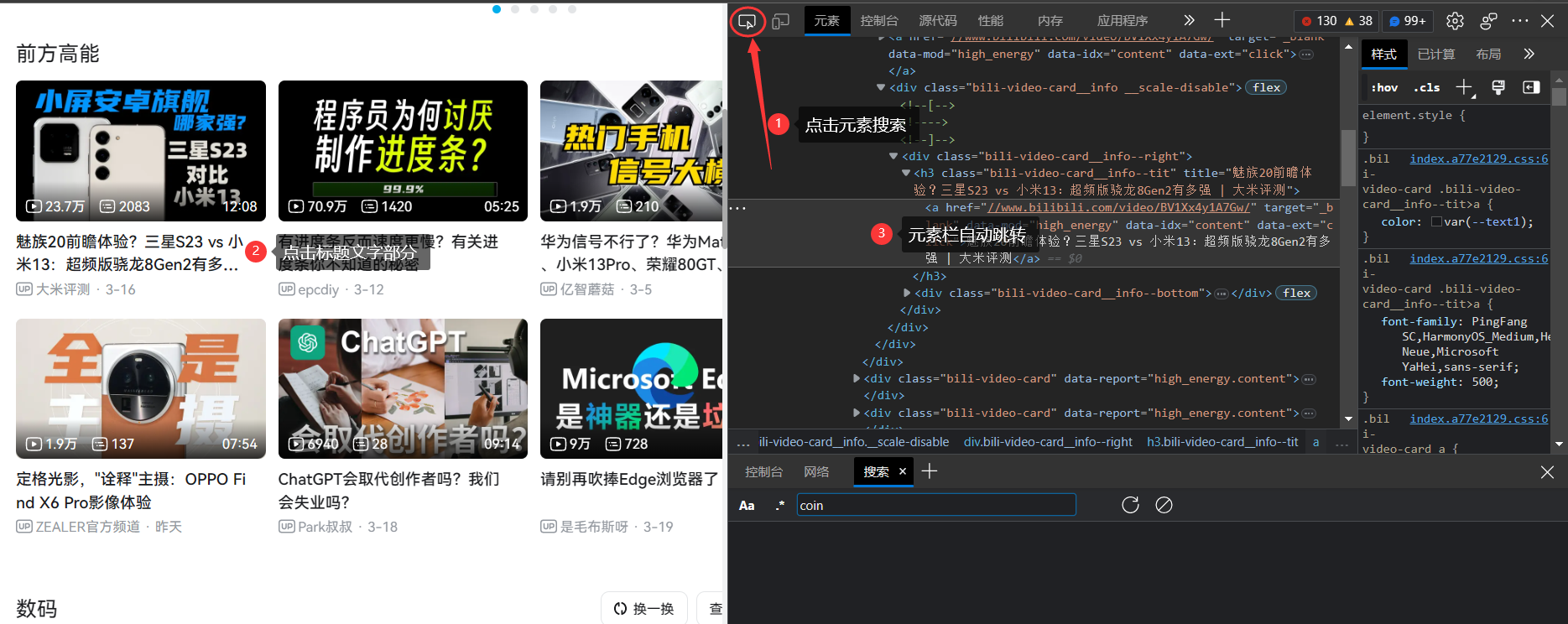1568x624 pixels.
Task: Clear search results with the circle-slash icon
Action: pos(1164,505)
